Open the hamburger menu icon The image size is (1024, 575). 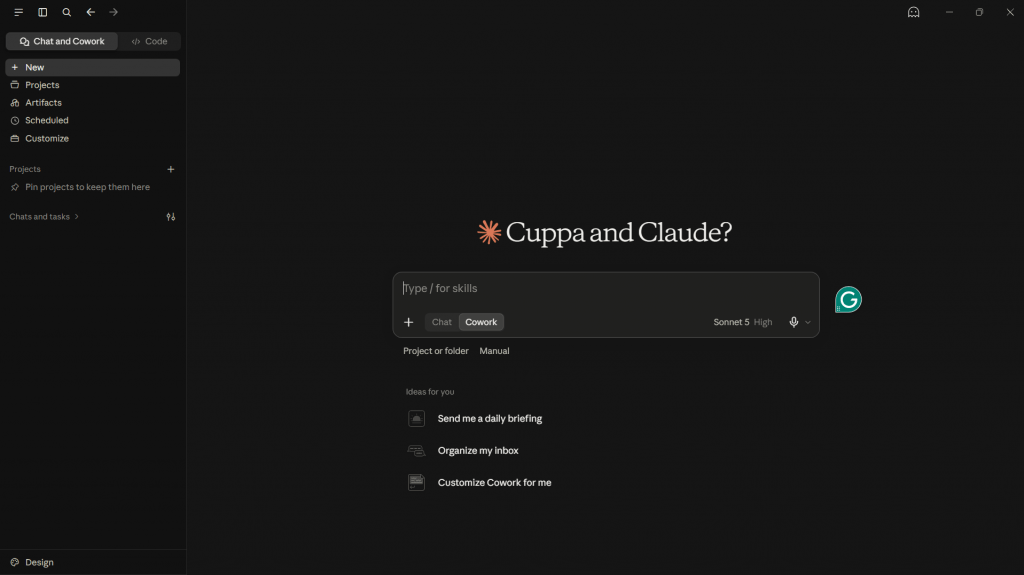coord(18,12)
